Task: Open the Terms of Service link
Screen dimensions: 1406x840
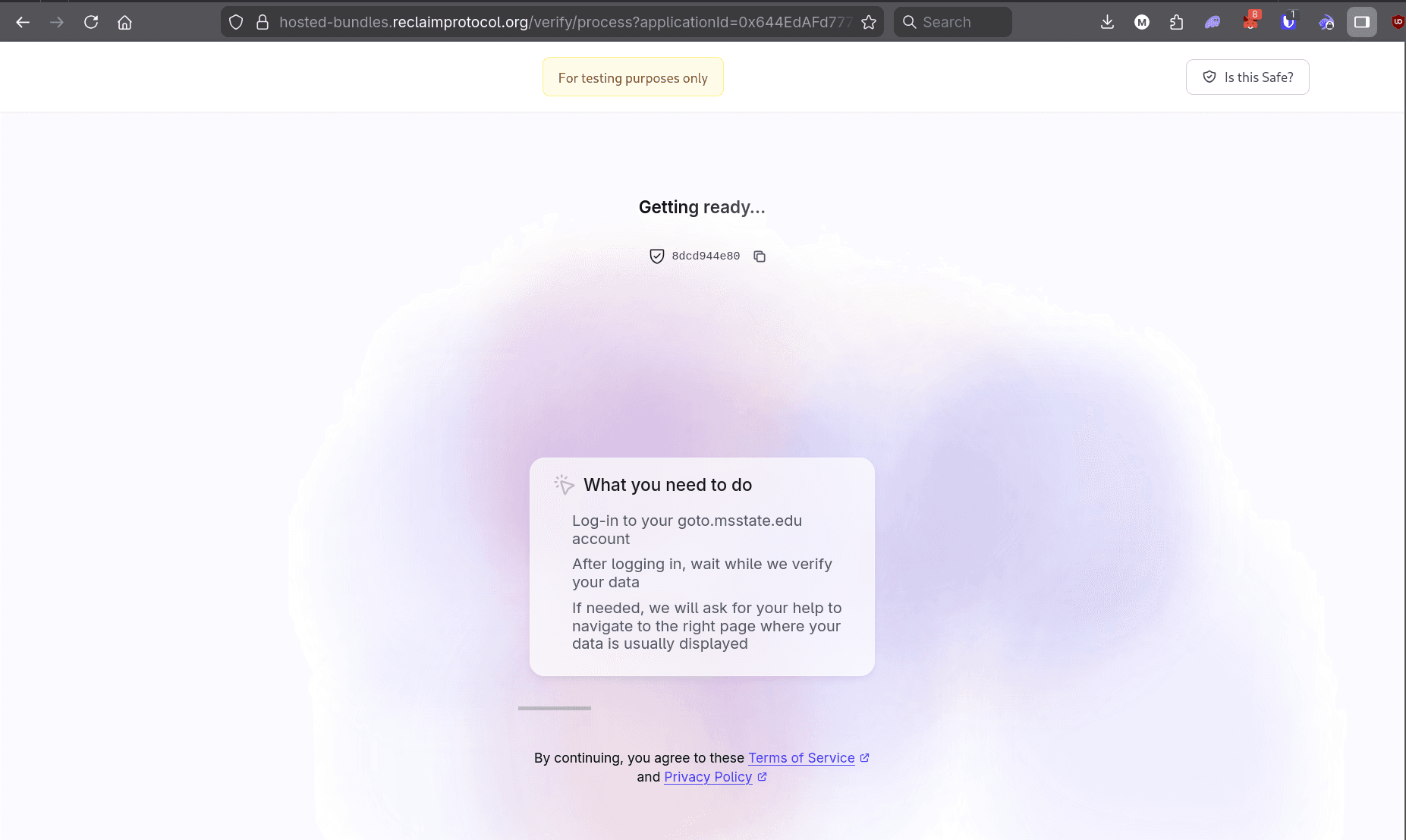Action: 801,758
